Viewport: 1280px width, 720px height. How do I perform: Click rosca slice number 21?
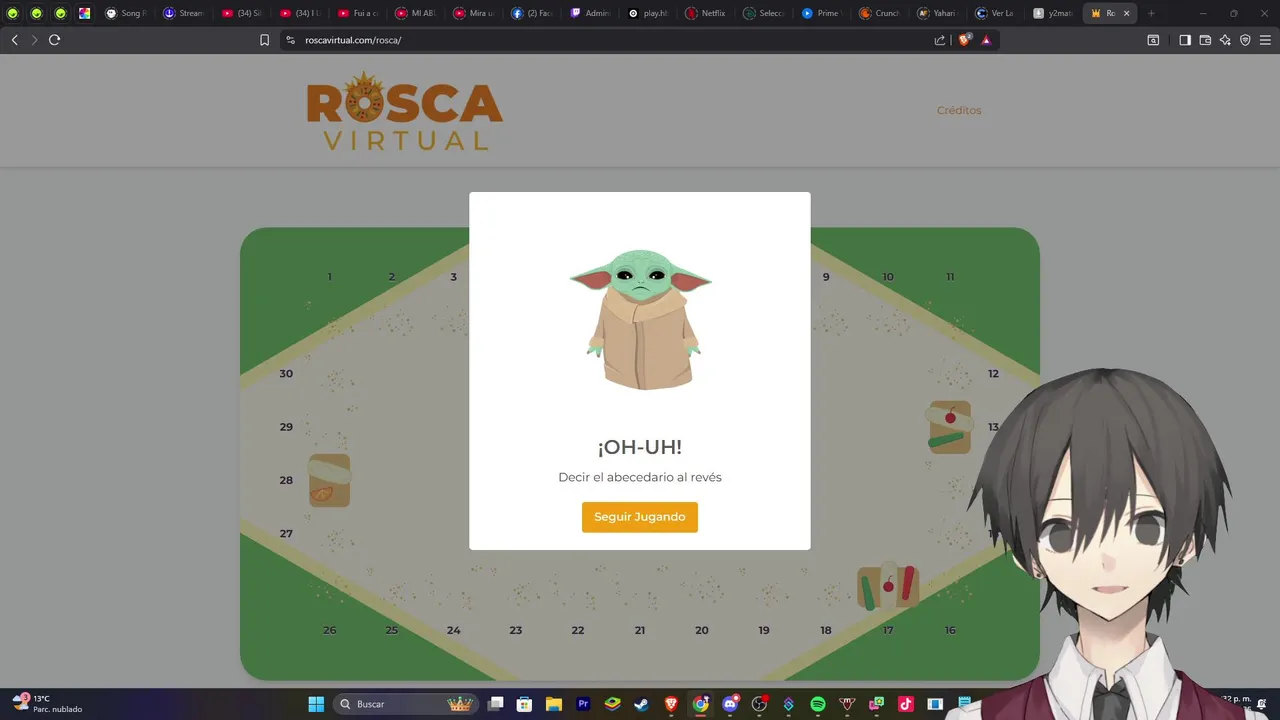tap(640, 630)
